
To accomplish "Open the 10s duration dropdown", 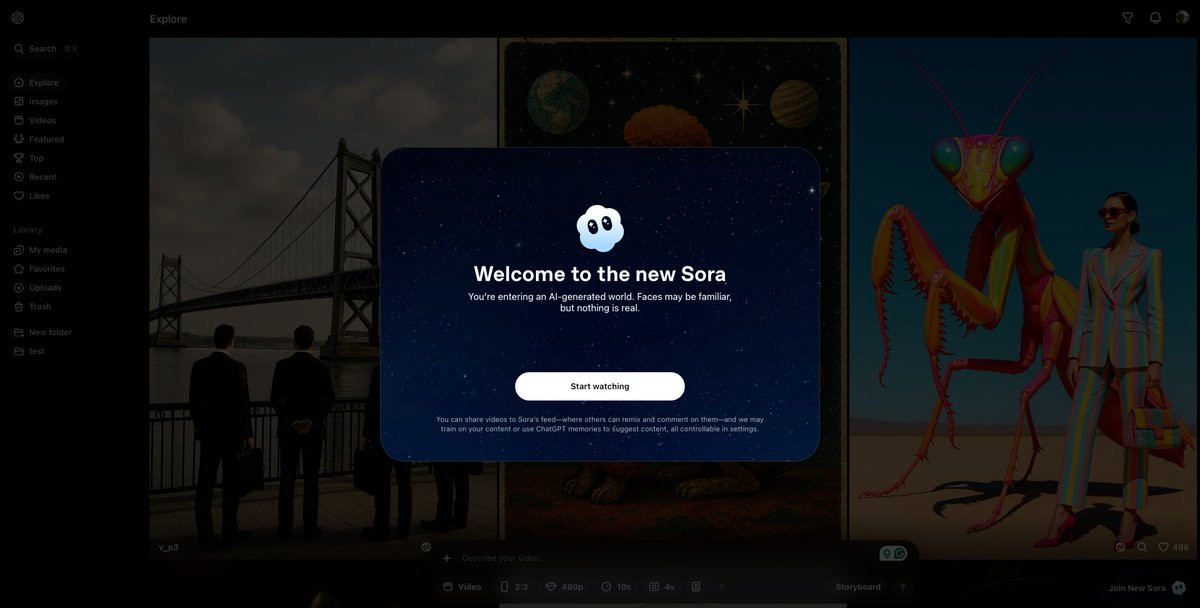I will (616, 587).
